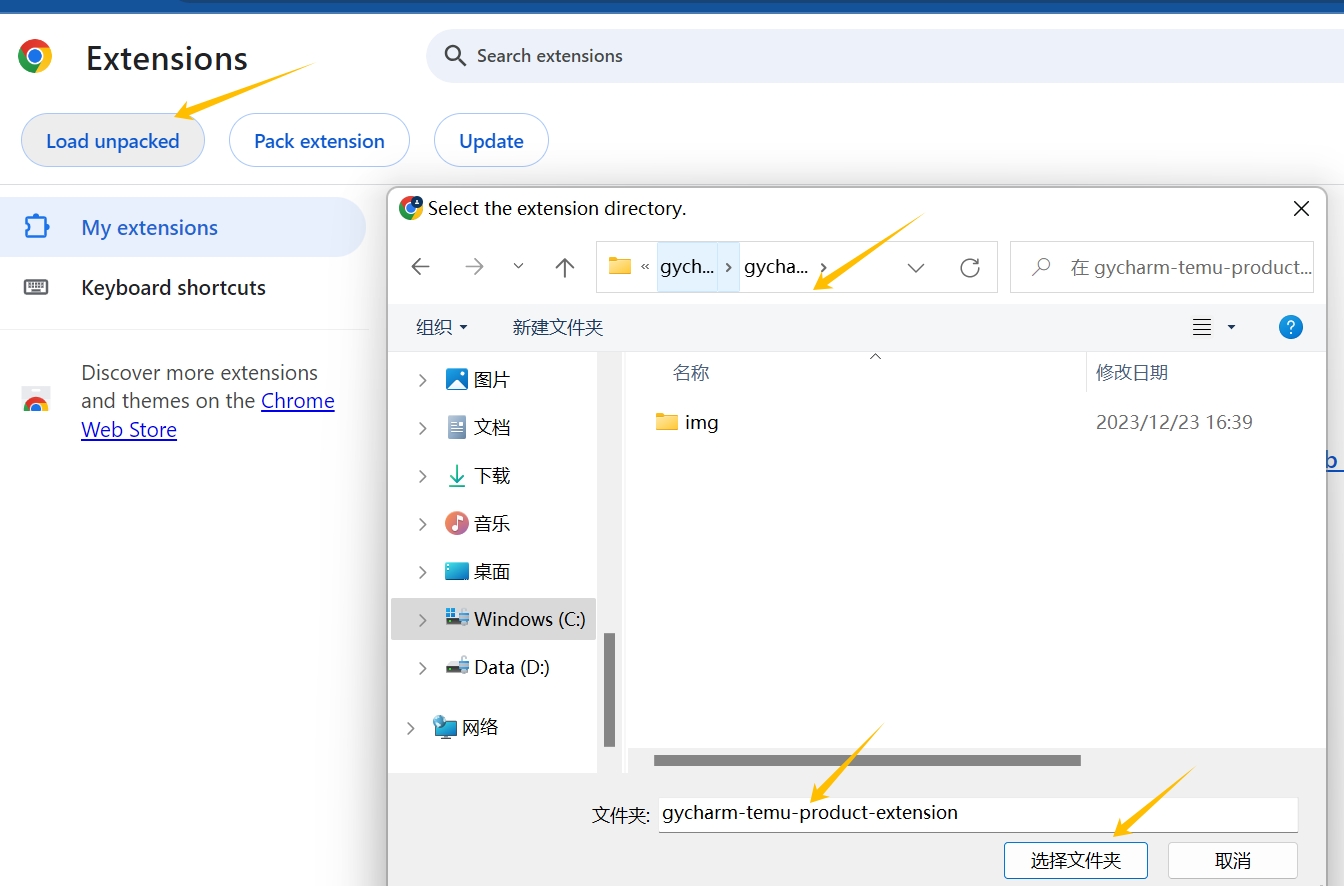This screenshot has width=1344, height=886.
Task: Click the 文件夹 name input field
Action: click(x=978, y=813)
